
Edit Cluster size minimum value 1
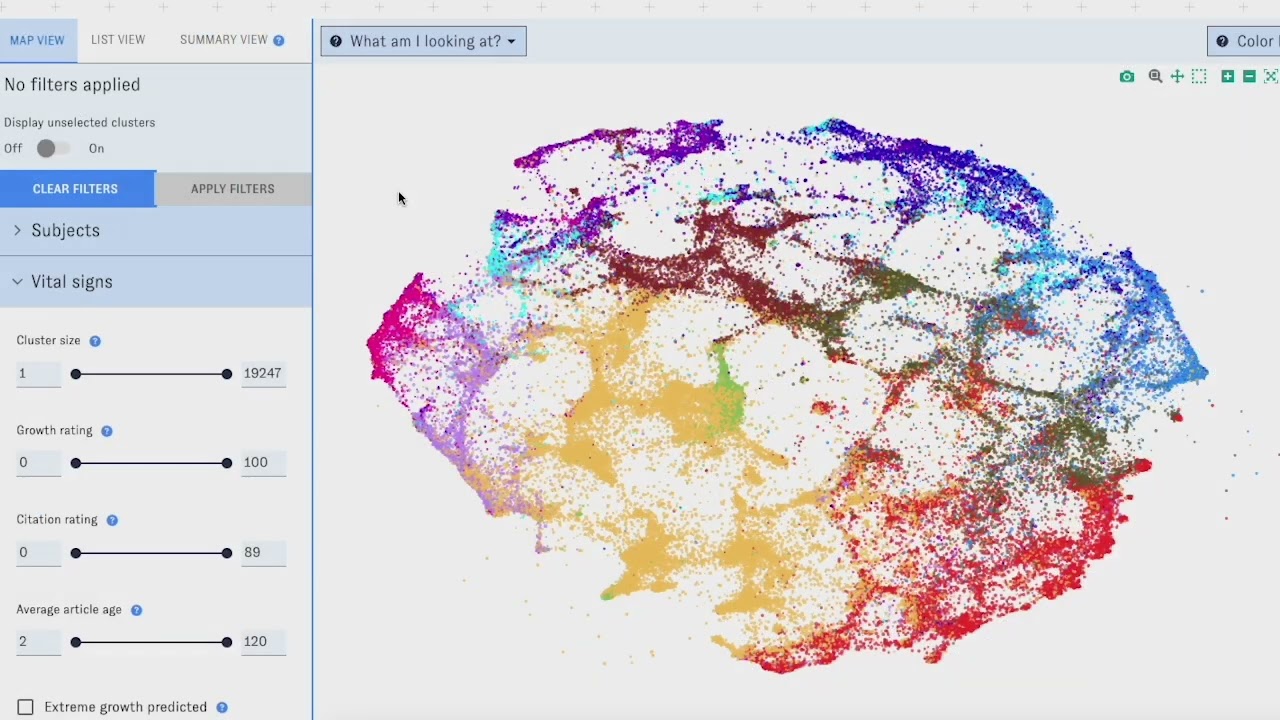[38, 373]
